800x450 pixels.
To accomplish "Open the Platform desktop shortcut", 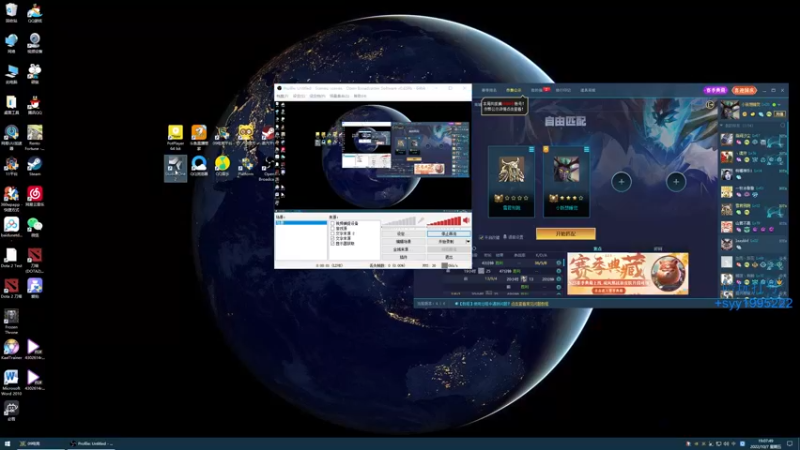I will 246,166.
